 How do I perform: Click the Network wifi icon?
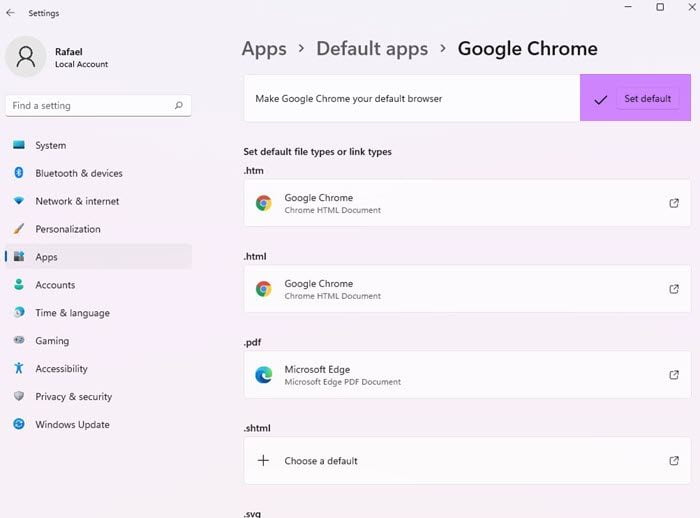[19, 201]
